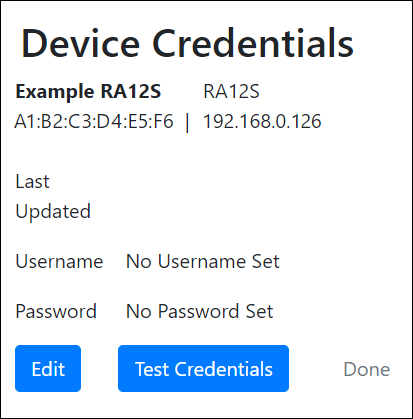Click the word Set after No Username
Screen dimensions: 413x419
(x=265, y=261)
